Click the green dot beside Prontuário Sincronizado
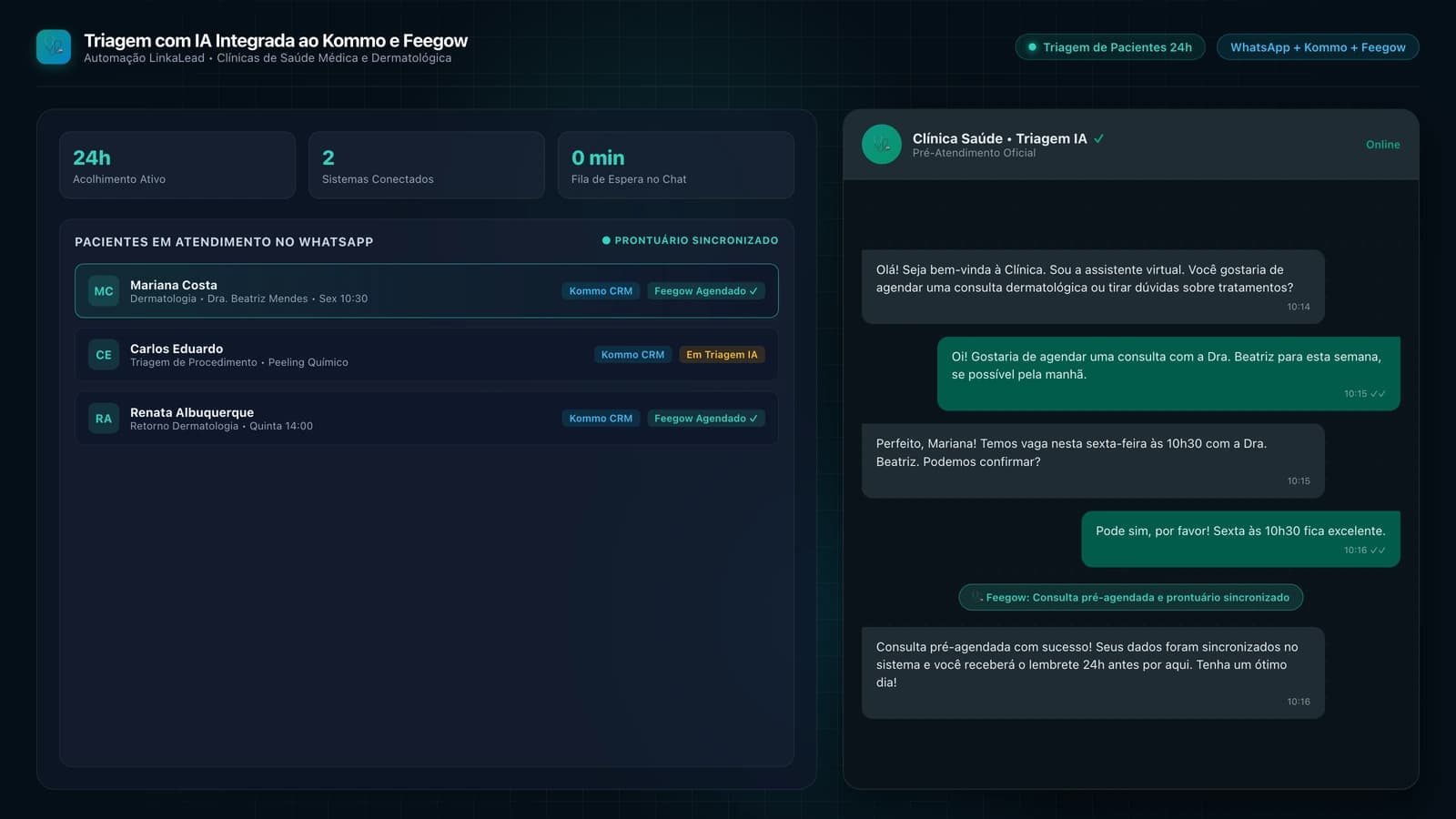 pos(606,240)
